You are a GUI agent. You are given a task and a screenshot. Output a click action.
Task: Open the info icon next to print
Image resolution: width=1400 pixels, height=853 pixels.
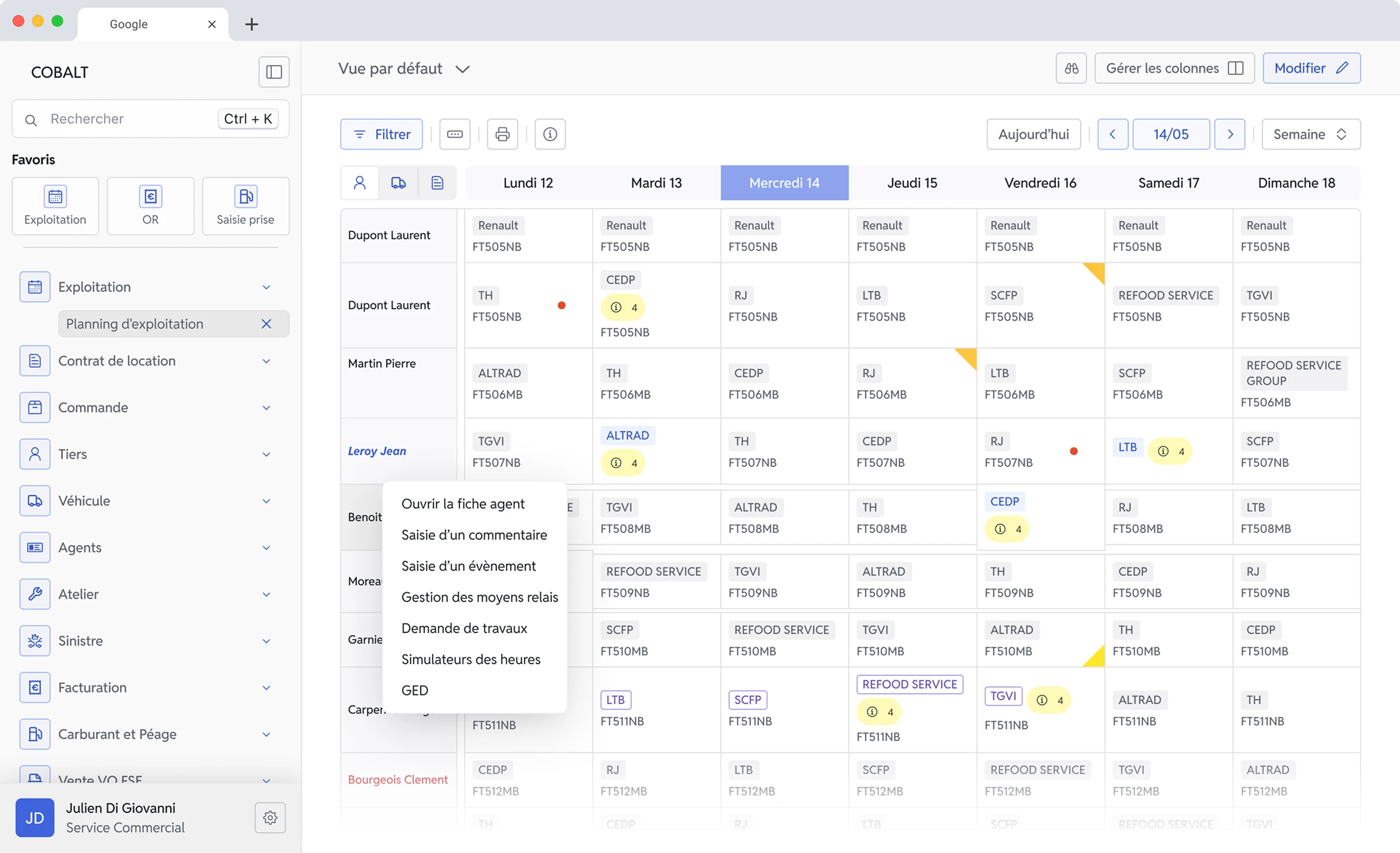[550, 134]
